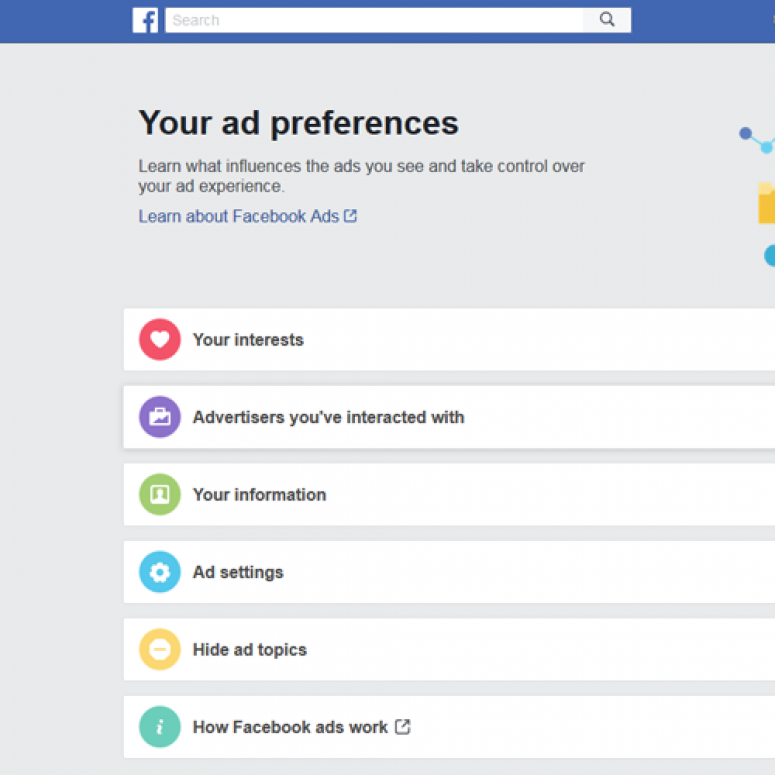Click external link icon after How Facebook ads work
This screenshot has height=775, width=775.
(x=402, y=727)
